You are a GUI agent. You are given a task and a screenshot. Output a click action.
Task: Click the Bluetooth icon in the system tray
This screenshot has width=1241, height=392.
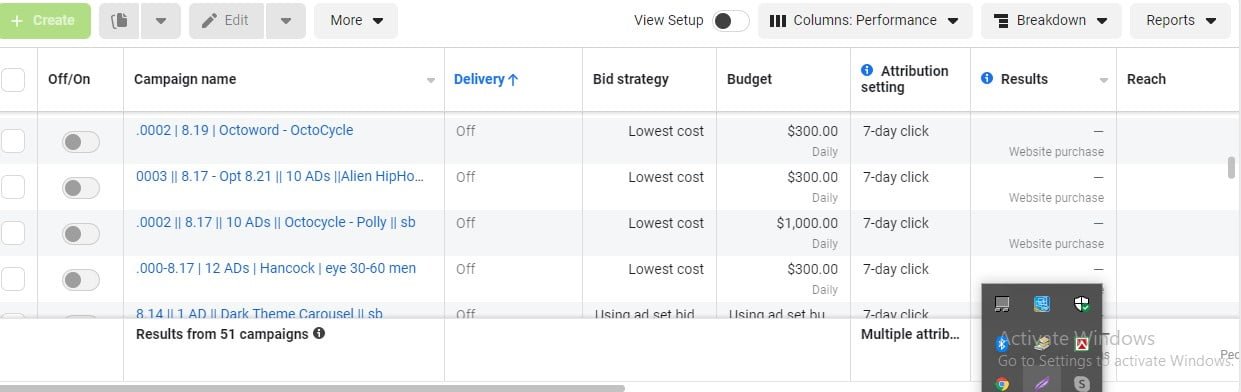coord(1002,343)
